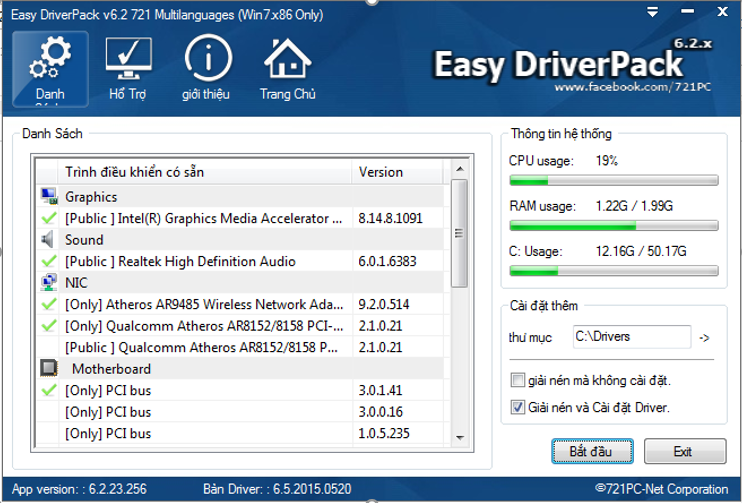Click the Motherboard chip icon
The width and height of the screenshot is (742, 503).
[x=49, y=368]
